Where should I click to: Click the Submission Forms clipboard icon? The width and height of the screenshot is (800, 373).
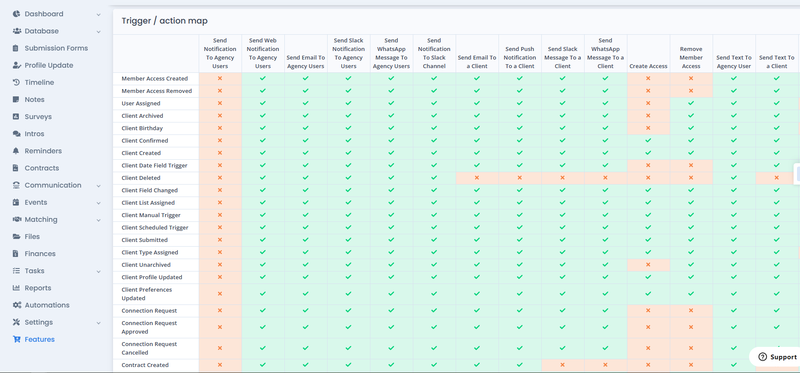[x=15, y=48]
